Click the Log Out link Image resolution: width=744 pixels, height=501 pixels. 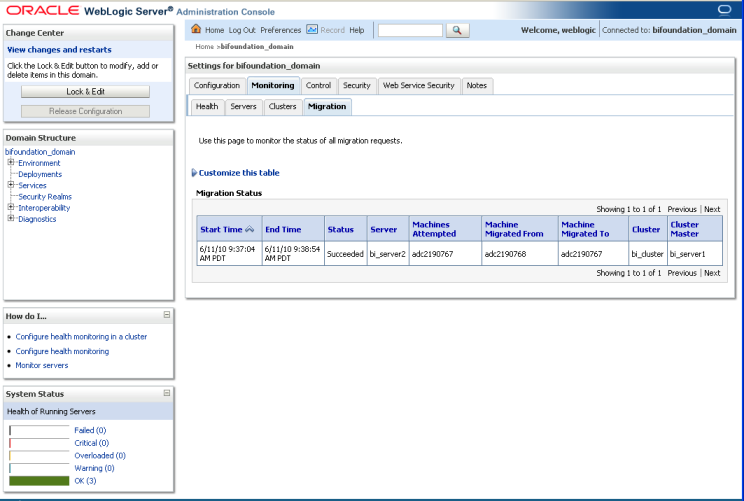(x=242, y=30)
